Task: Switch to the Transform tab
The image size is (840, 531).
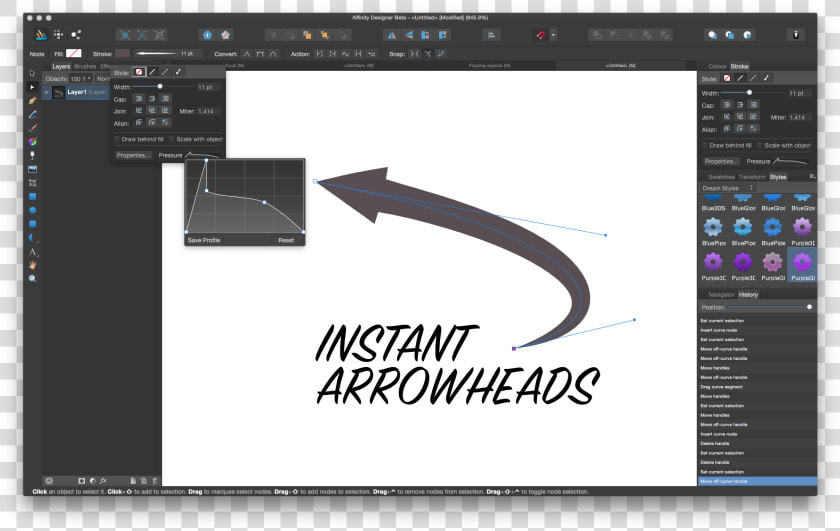Action: coord(752,177)
